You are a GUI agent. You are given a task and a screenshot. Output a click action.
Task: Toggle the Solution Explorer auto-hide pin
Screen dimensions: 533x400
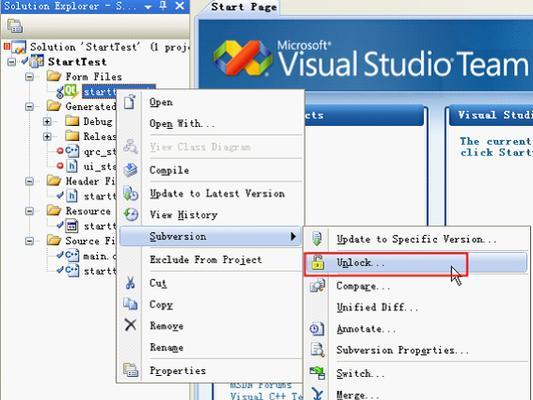pyautogui.click(x=163, y=6)
